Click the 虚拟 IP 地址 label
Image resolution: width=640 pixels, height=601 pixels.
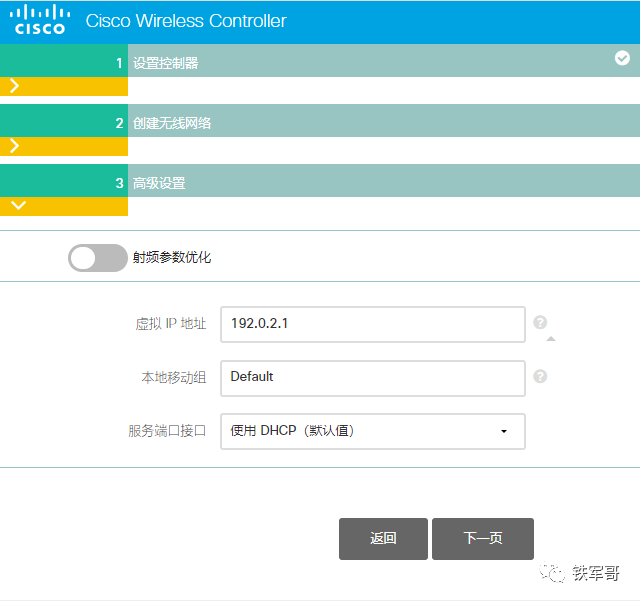click(x=171, y=324)
